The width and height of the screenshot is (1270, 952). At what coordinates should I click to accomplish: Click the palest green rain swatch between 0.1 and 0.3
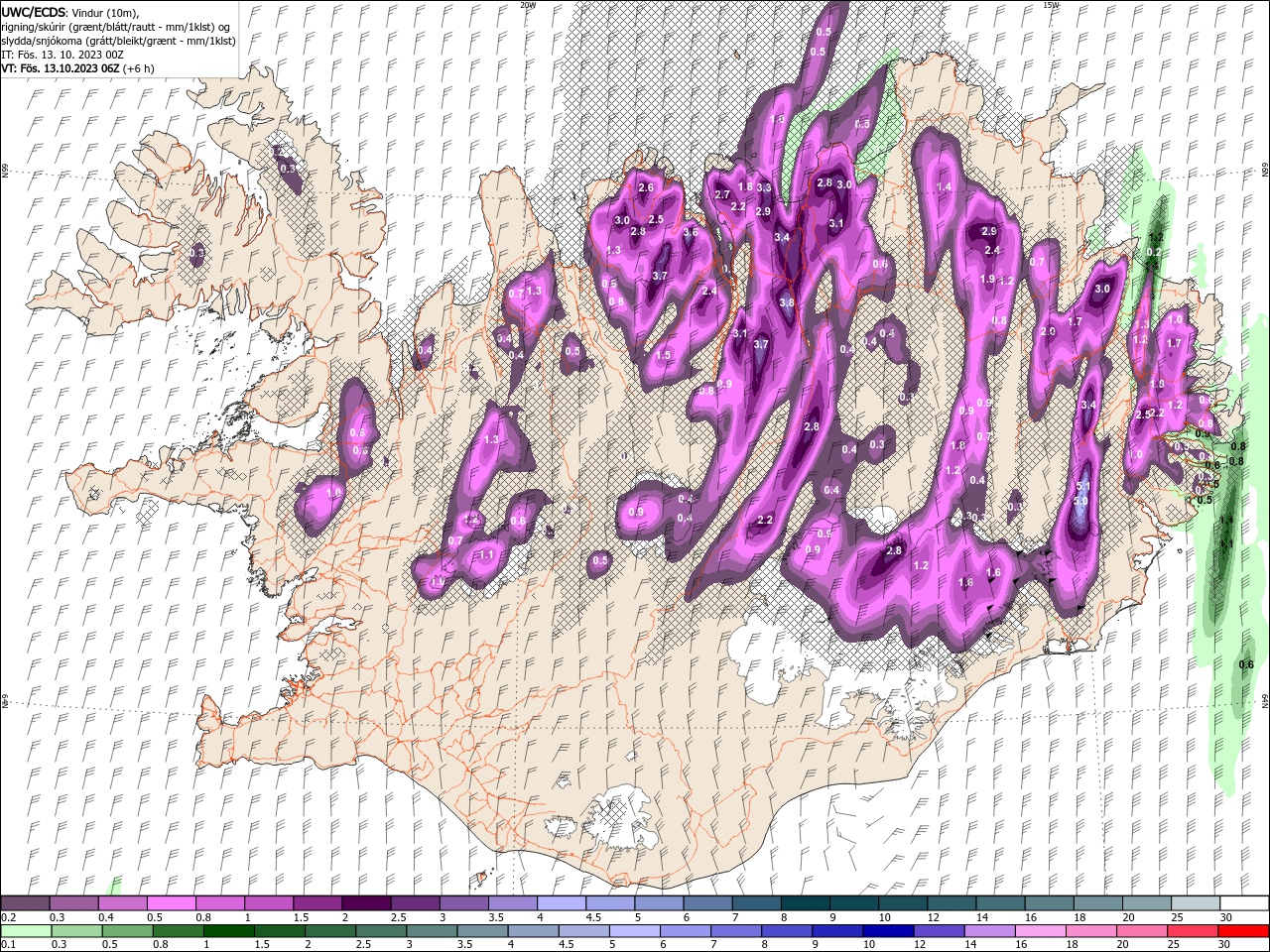(x=25, y=931)
